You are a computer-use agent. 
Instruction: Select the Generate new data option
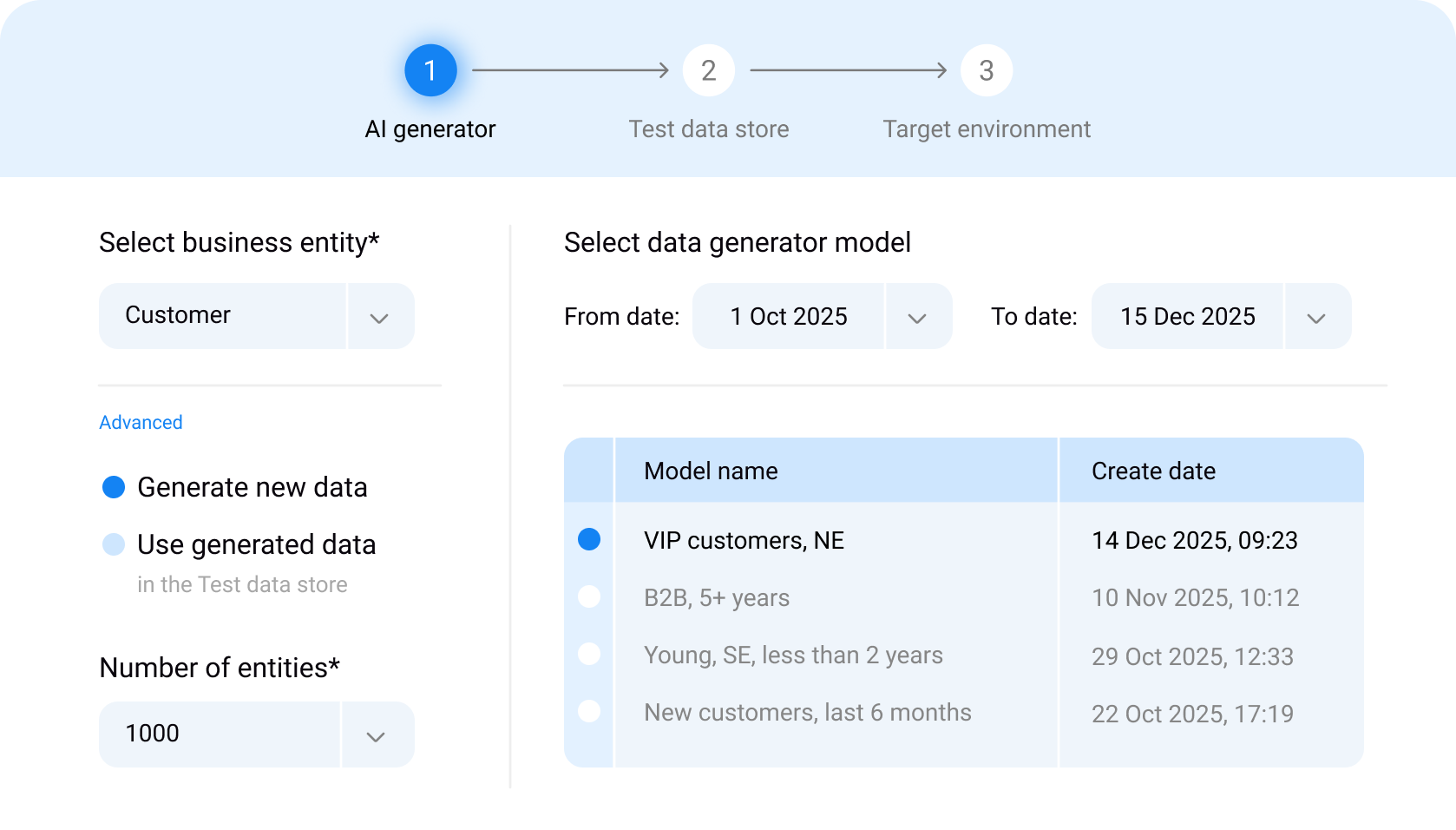pos(113,487)
